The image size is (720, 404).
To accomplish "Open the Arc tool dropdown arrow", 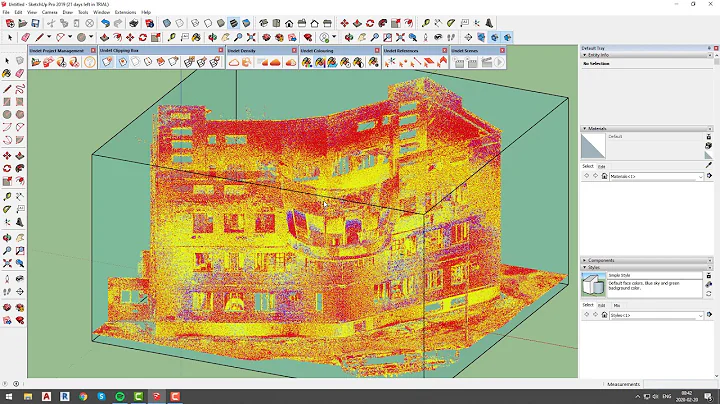I will 70,37.
